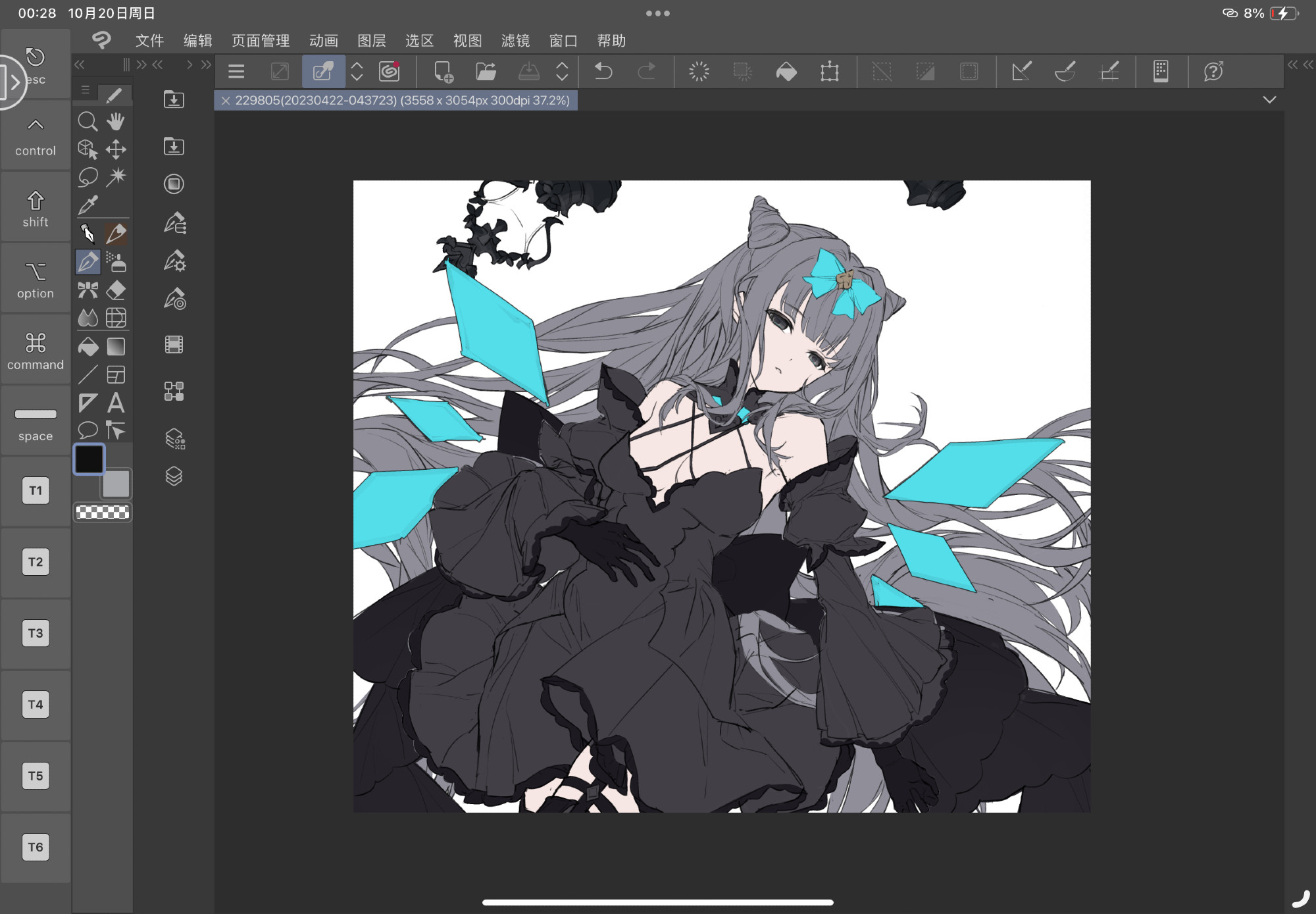Toggle Snap to Grid icon
1316x914 pixels.
click(x=1109, y=71)
